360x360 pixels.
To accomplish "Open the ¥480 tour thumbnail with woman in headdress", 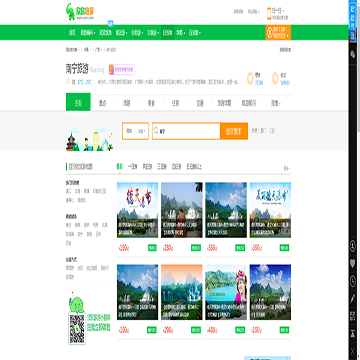I will coord(226,292).
